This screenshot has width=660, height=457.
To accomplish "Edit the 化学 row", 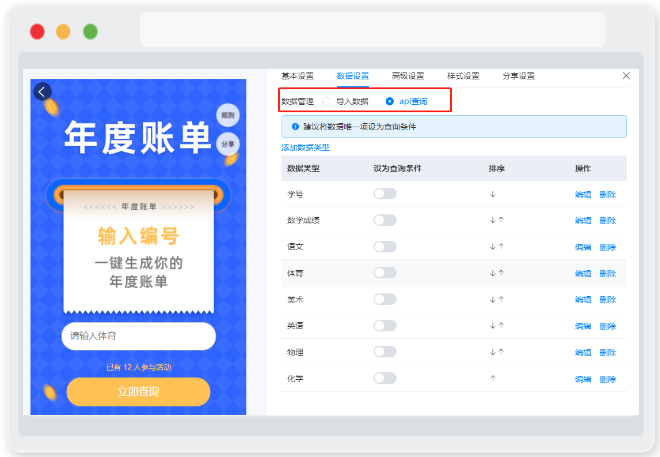I will [583, 379].
